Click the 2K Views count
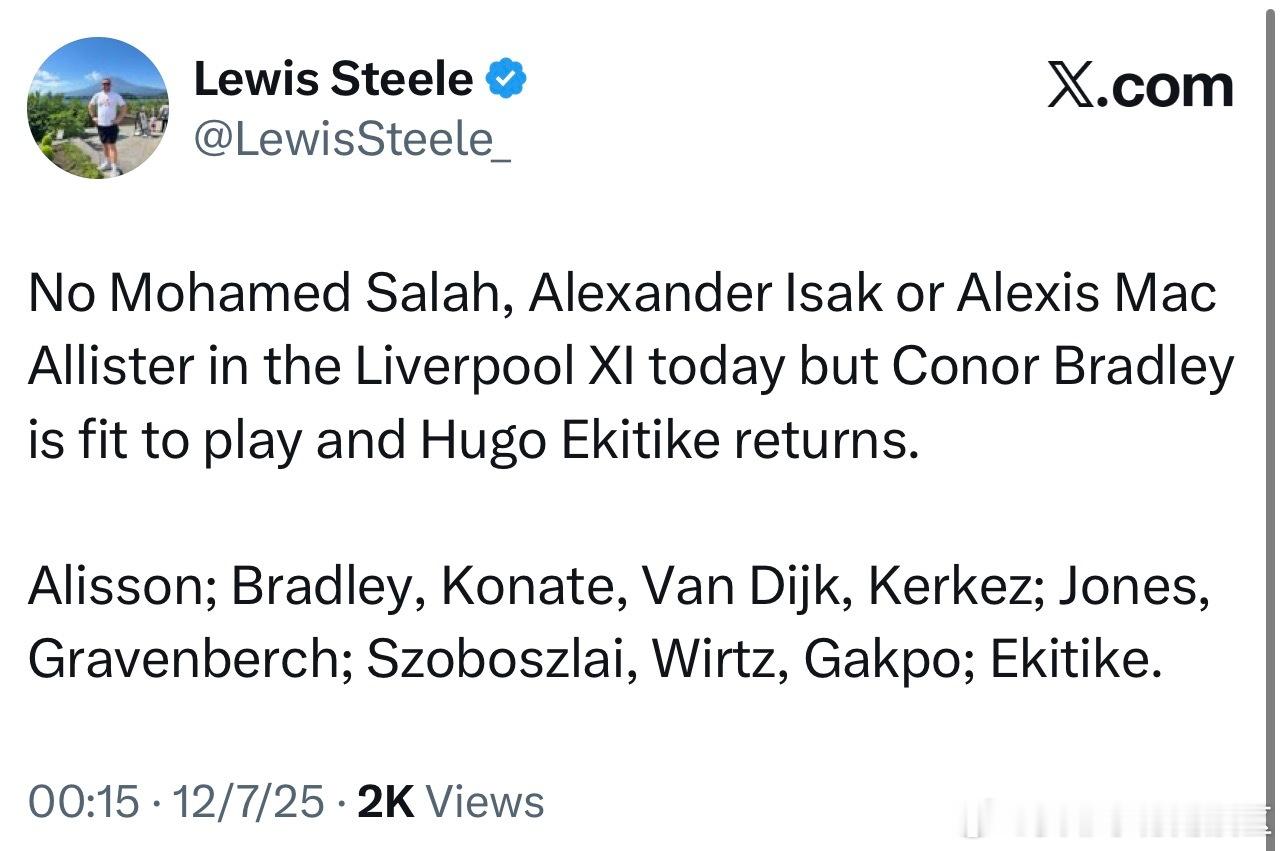Screen dimensions: 1284x851 point(450,802)
